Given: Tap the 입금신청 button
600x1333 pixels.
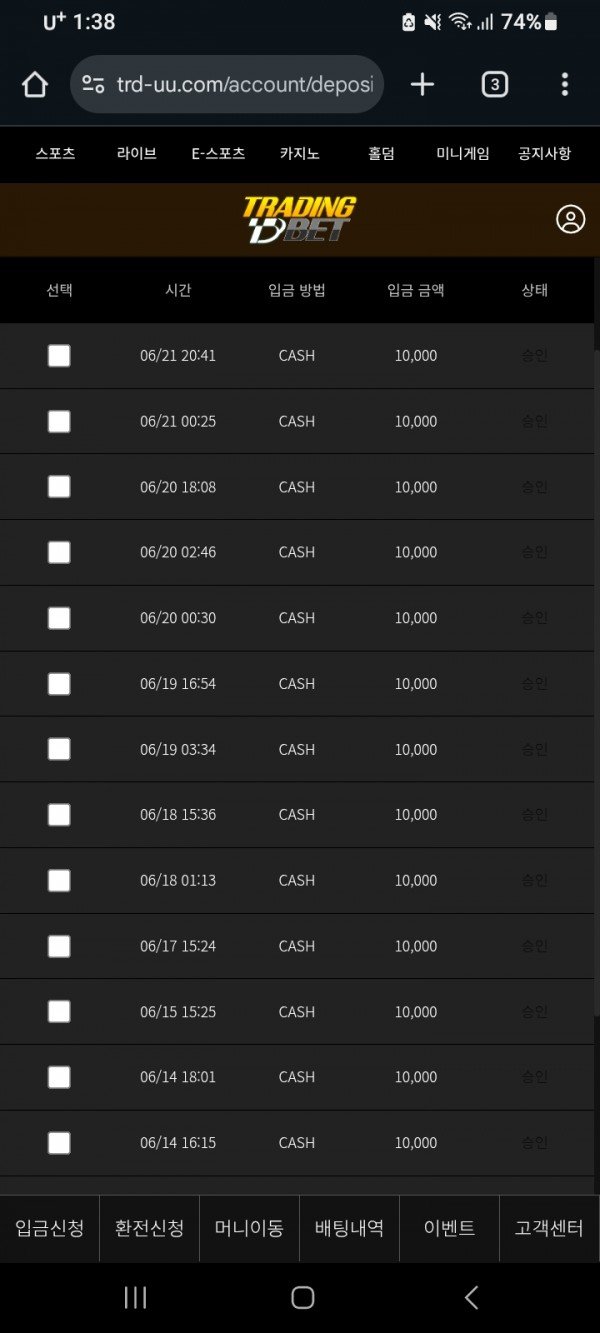Looking at the screenshot, I should [50, 1228].
